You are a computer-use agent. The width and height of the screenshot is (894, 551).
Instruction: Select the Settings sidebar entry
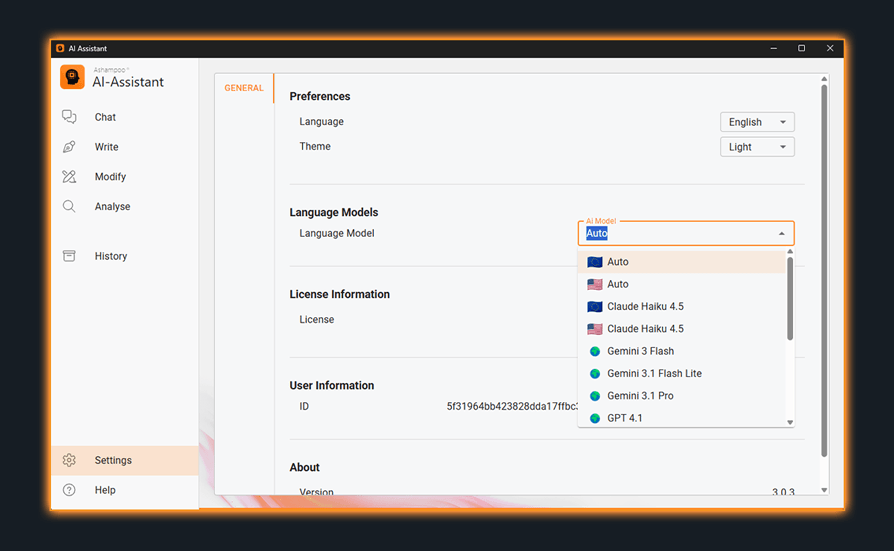pyautogui.click(x=125, y=460)
